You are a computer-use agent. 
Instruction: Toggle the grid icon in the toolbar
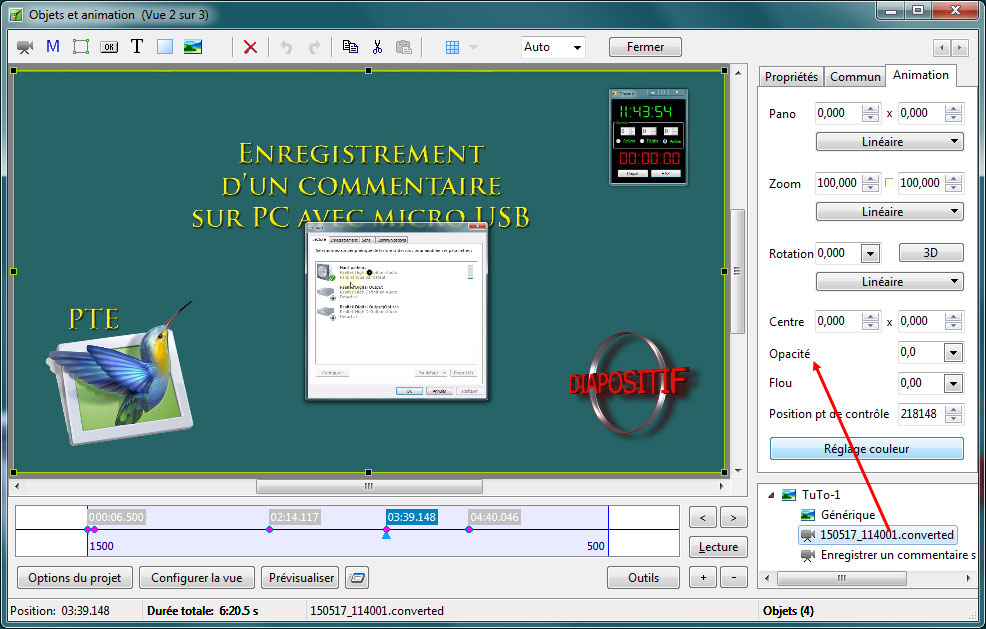click(452, 47)
